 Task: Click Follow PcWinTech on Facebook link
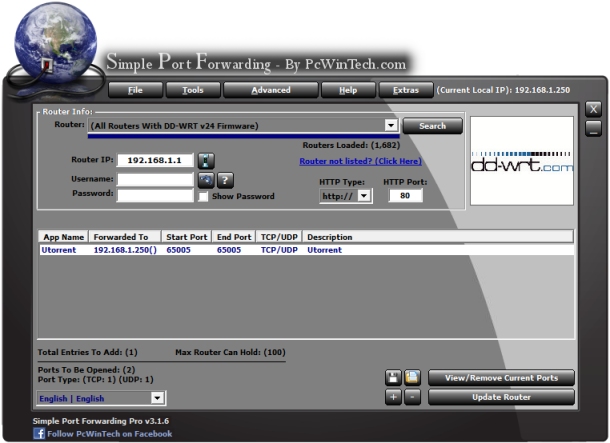point(109,434)
